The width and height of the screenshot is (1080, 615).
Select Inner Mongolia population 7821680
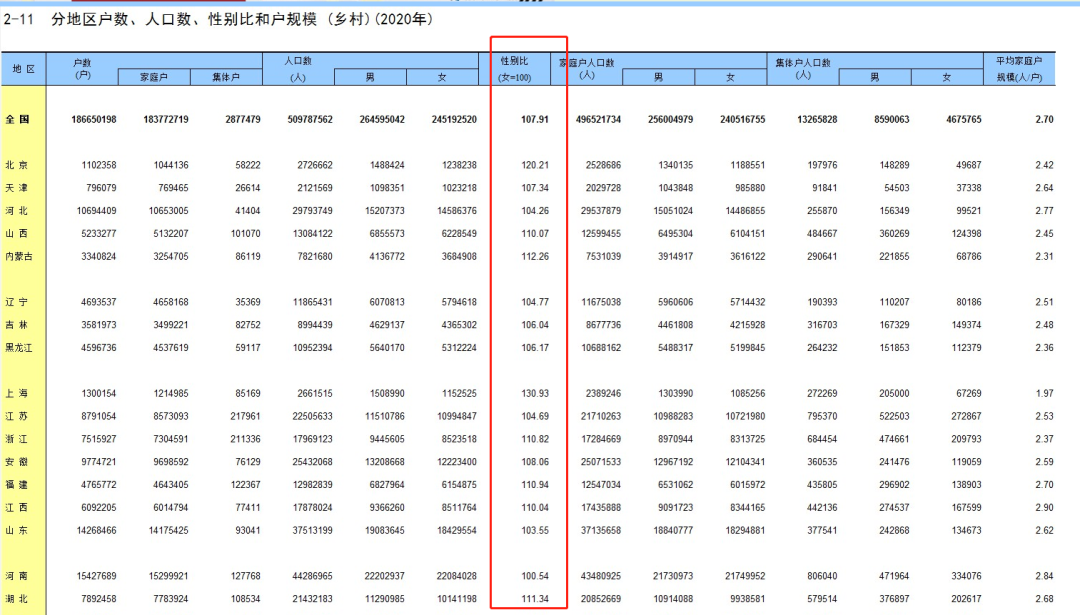coord(315,256)
